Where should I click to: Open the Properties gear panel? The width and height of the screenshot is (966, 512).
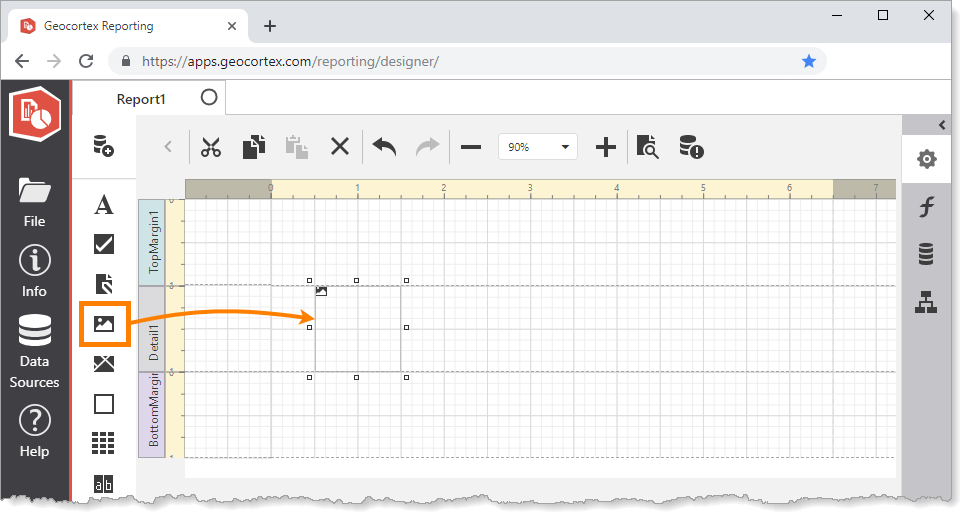coord(927,160)
